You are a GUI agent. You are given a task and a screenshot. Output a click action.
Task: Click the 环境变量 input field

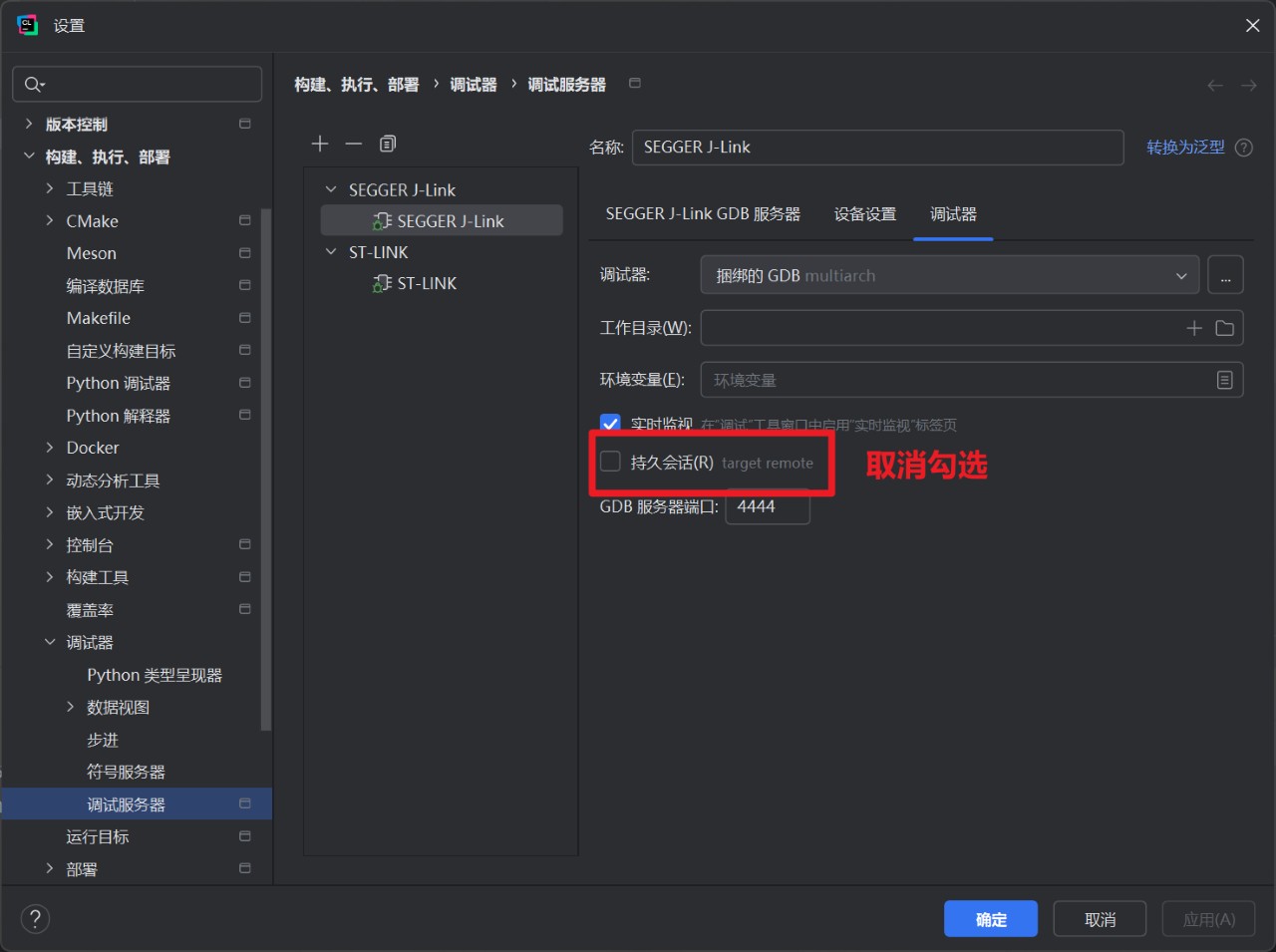coord(972,380)
